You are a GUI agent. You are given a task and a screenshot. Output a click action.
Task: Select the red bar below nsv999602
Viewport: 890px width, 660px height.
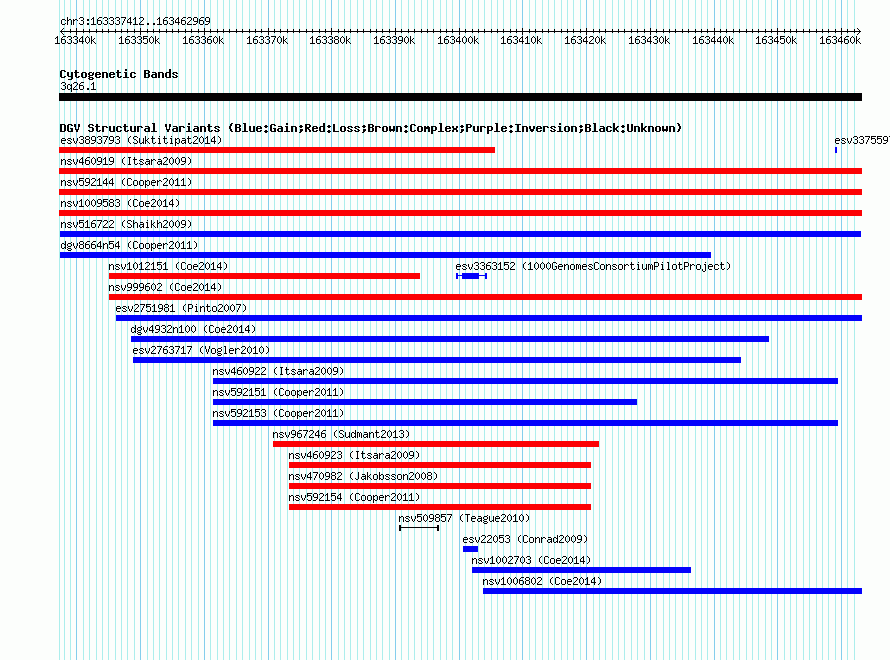[485, 297]
